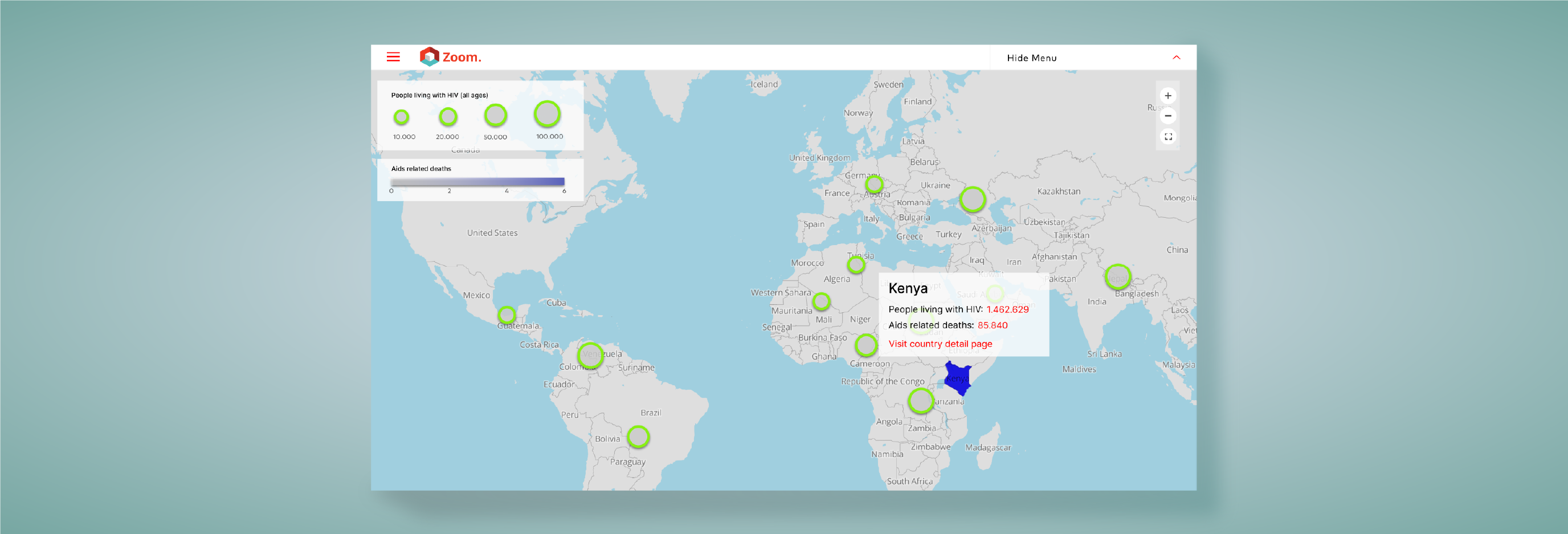Collapse the Hide Menu chevron
This screenshot has width=1568, height=534.
tap(1176, 57)
